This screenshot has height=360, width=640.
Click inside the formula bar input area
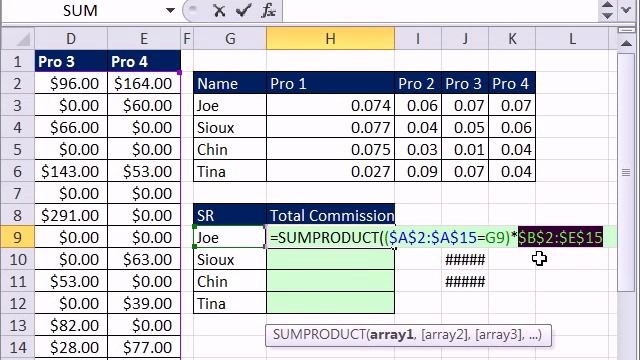click(x=439, y=11)
